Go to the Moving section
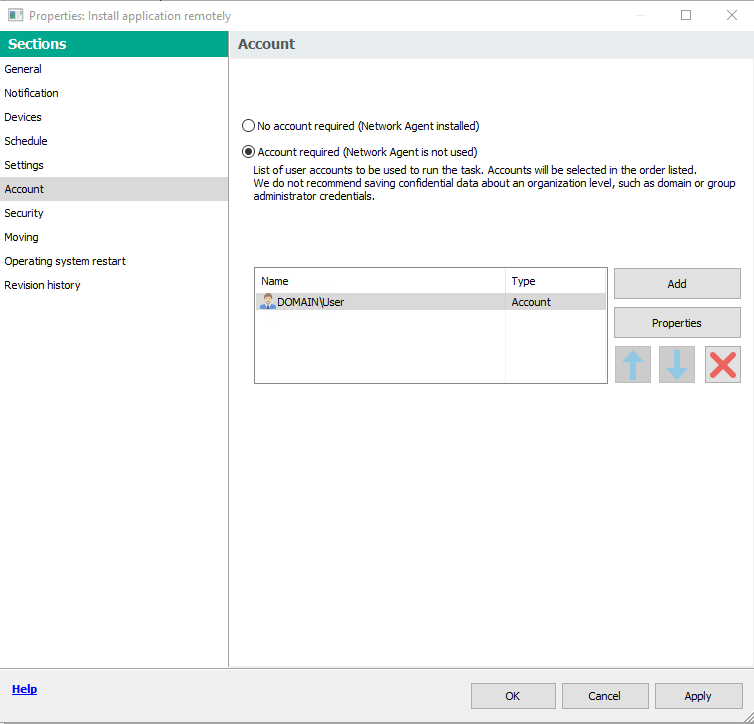Image resolution: width=754 pixels, height=724 pixels. click(114, 237)
